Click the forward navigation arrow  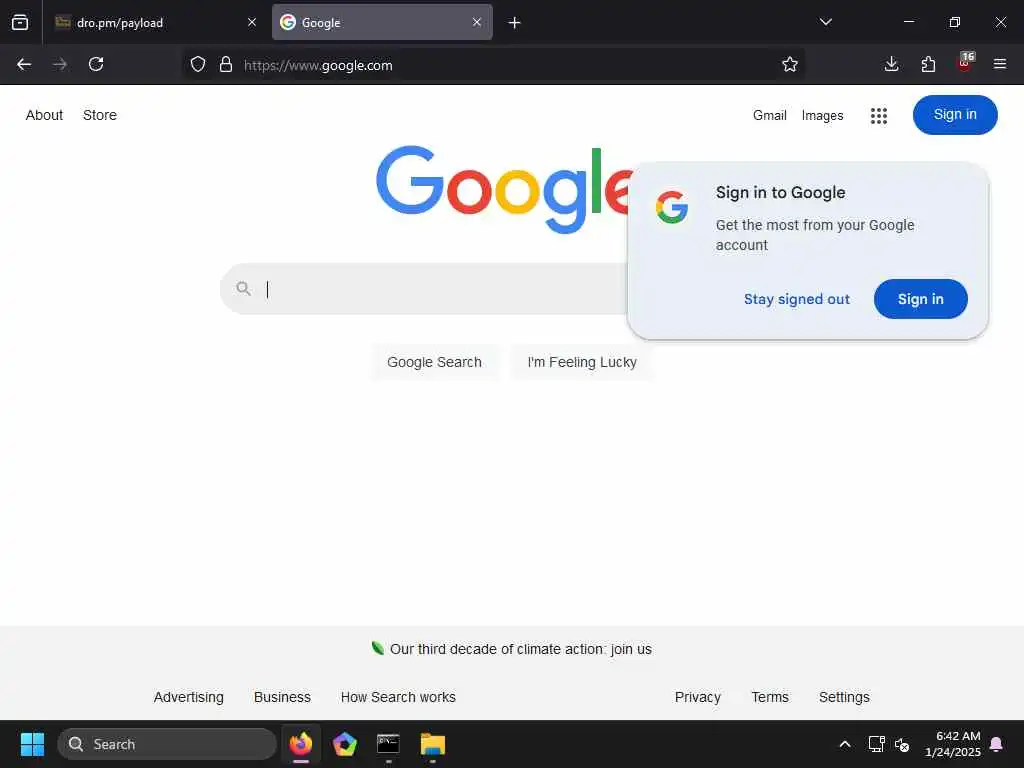coord(60,64)
